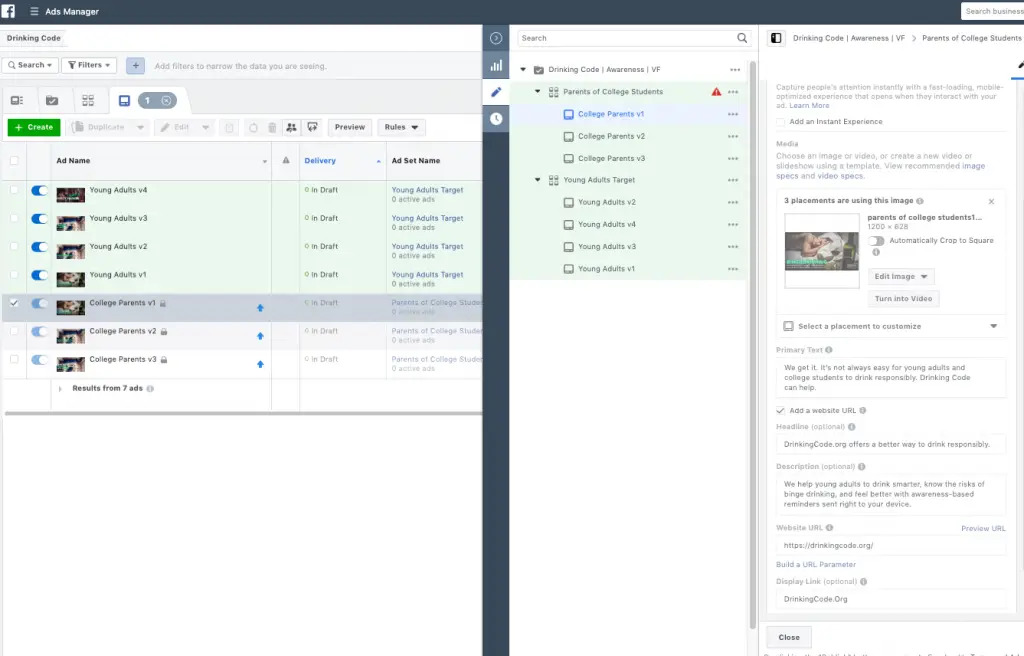Sort by the Delivery column header
This screenshot has width=1024, height=656.
[x=320, y=161]
